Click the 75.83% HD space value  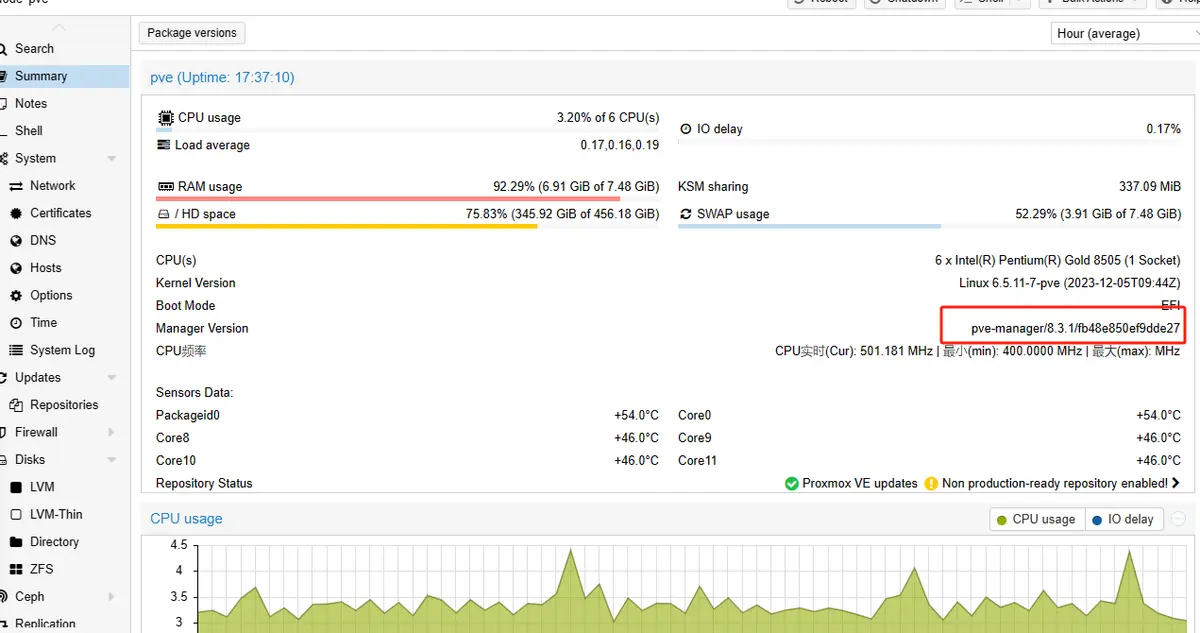pos(563,214)
